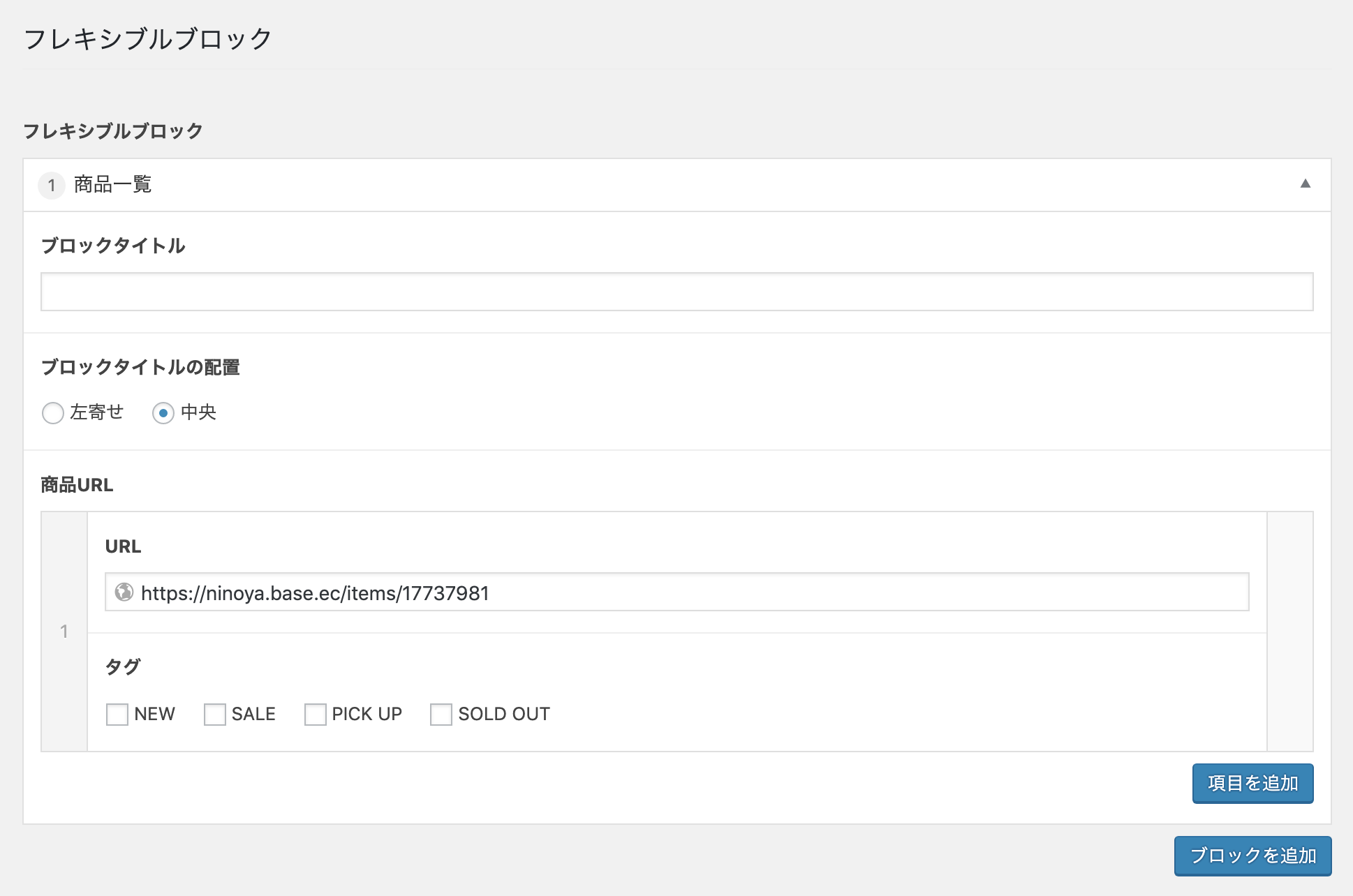The image size is (1353, 896).
Task: Collapse the 商品一覧 block using the triangle
Action: pyautogui.click(x=1305, y=184)
